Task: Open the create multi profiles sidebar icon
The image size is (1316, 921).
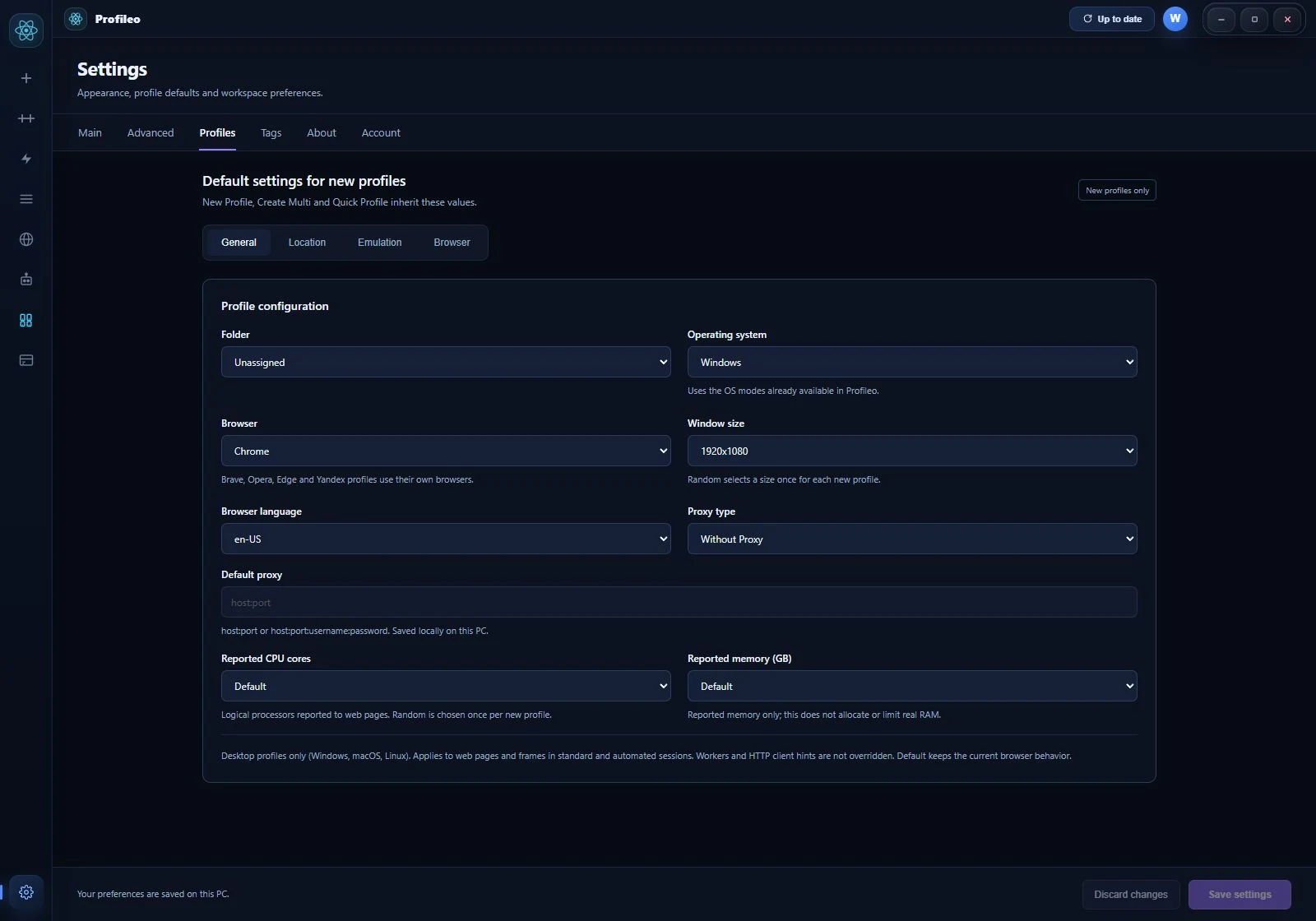Action: click(x=26, y=118)
